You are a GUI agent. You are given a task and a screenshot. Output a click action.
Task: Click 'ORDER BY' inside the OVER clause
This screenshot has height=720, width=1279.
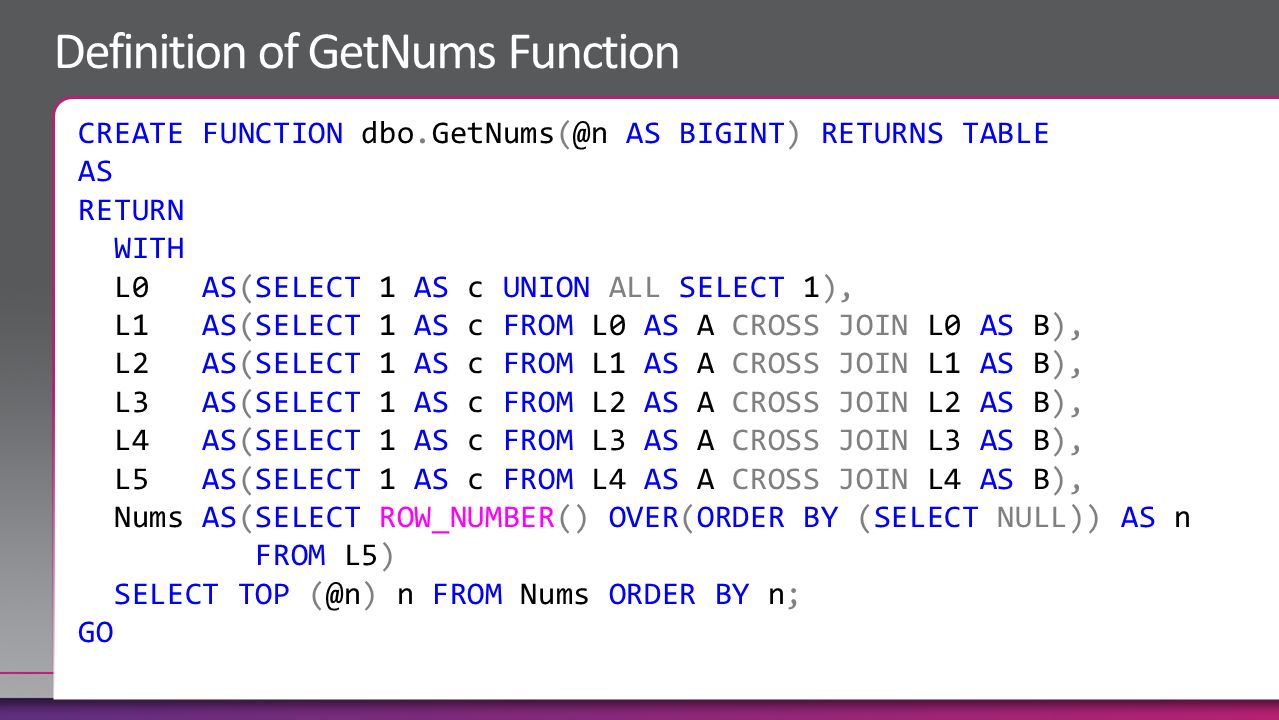[x=767, y=518]
